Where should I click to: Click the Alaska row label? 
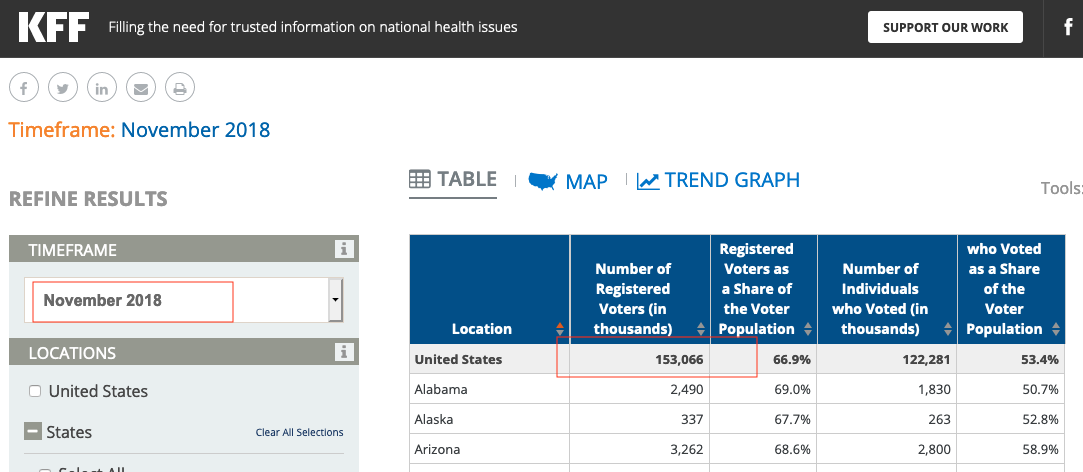(434, 419)
